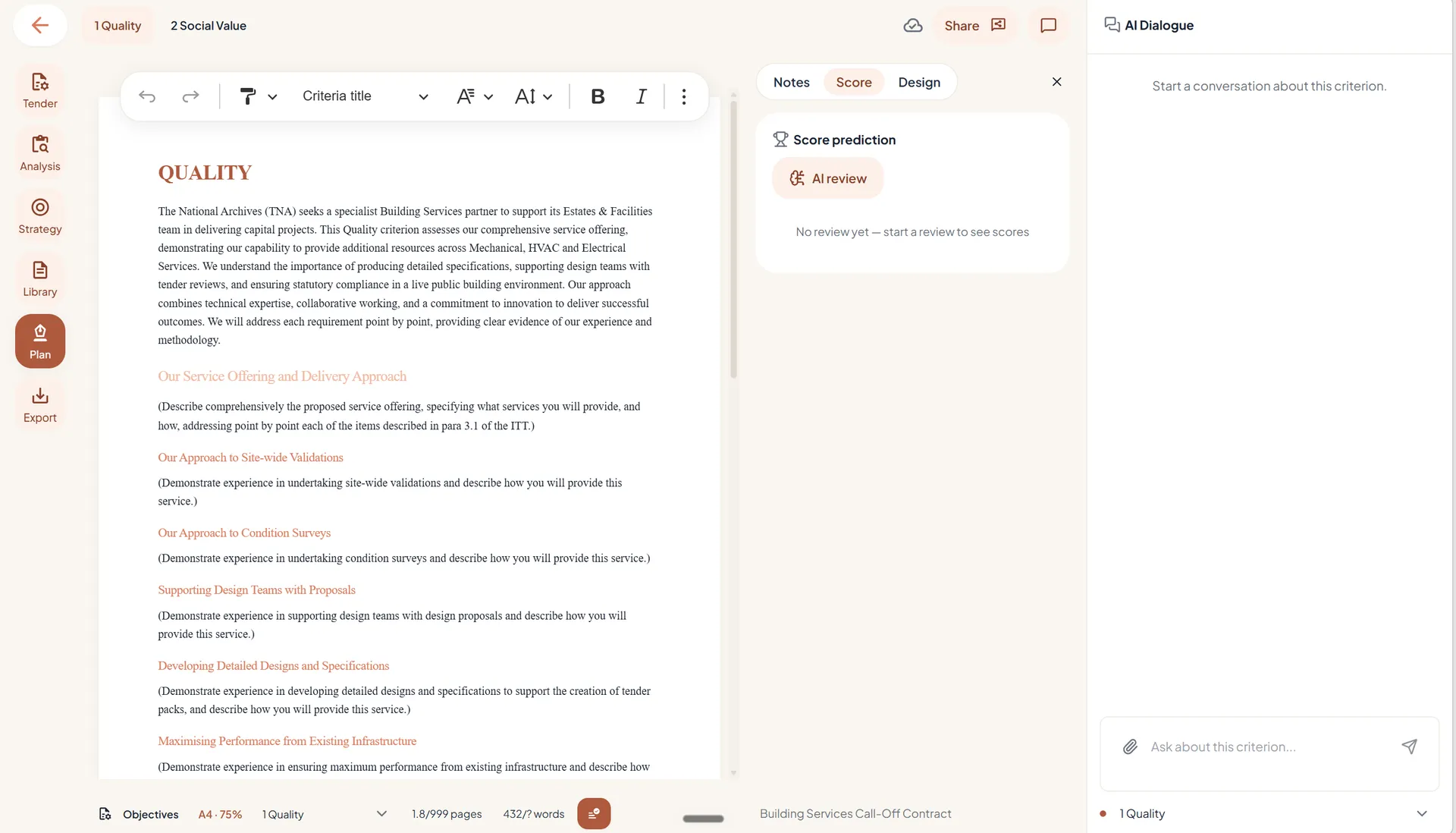Open the Tender section in sidebar

[40, 90]
